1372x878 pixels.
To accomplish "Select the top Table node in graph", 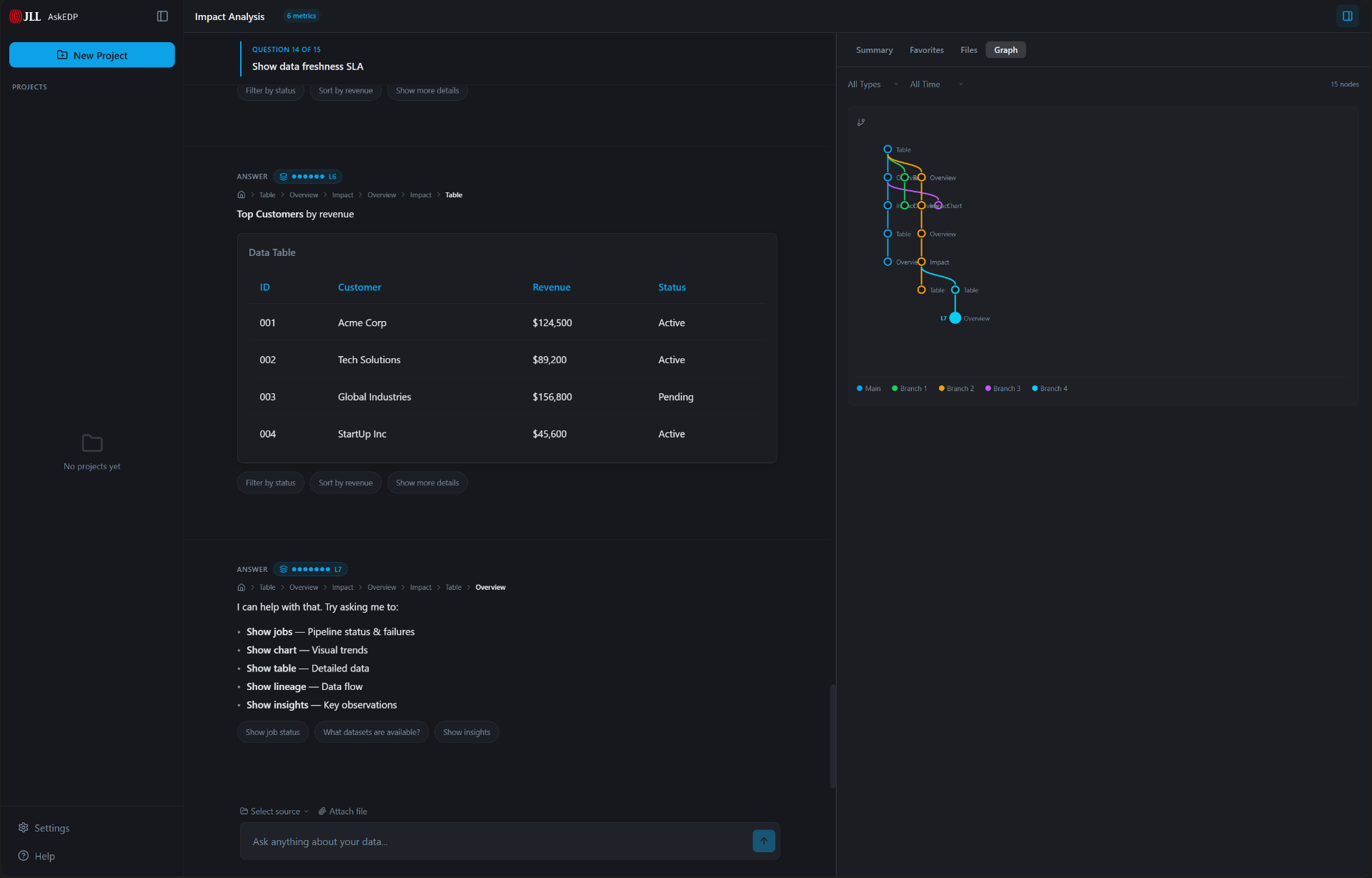I will click(888, 149).
